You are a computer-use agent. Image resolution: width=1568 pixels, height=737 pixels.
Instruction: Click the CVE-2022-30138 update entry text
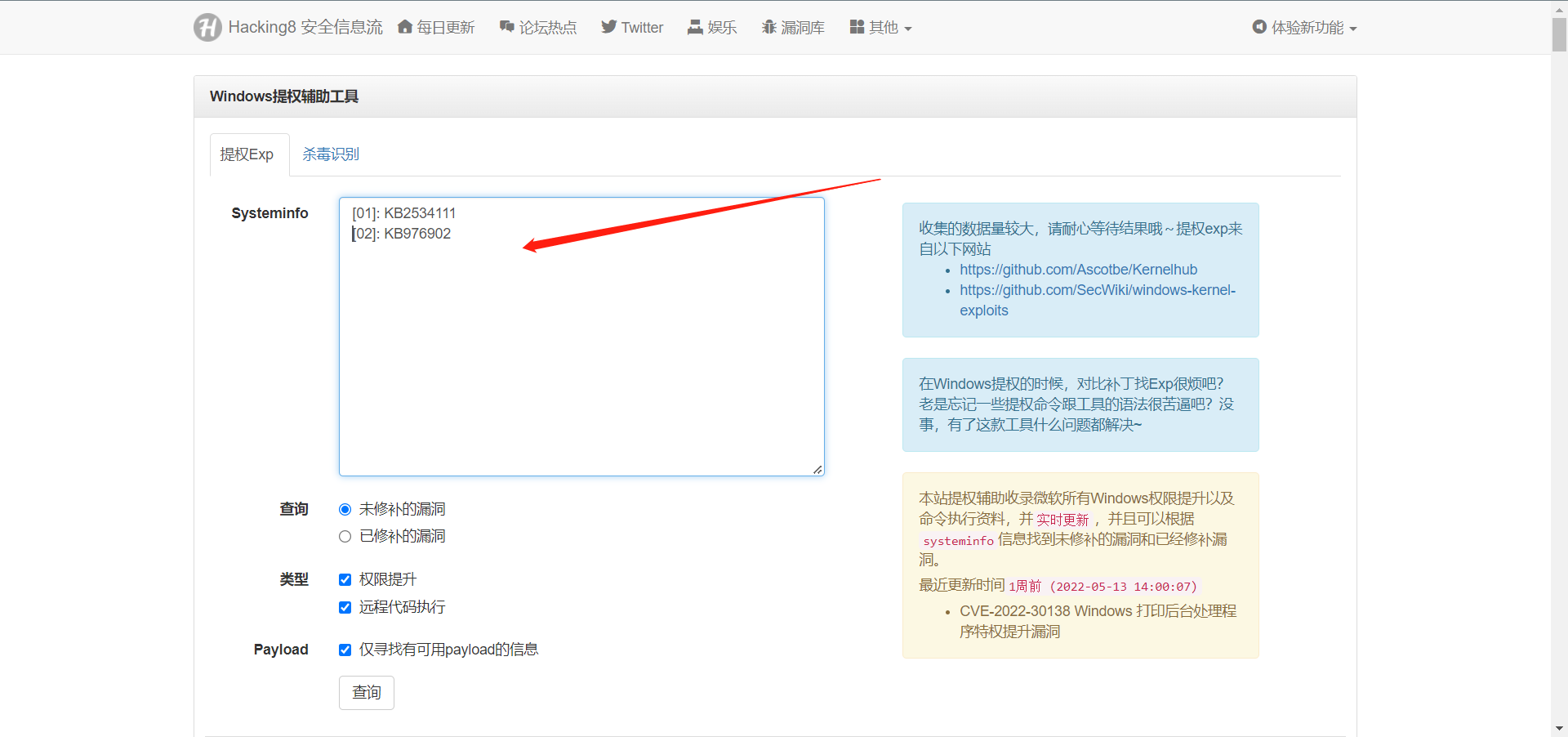point(1098,621)
